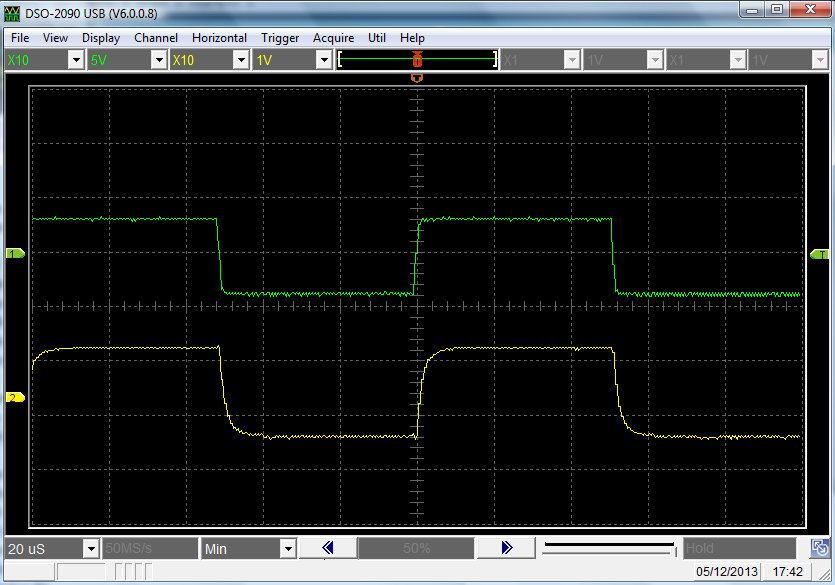The image size is (835, 585).
Task: Click the green trigger level marker on right edge
Action: [819, 255]
